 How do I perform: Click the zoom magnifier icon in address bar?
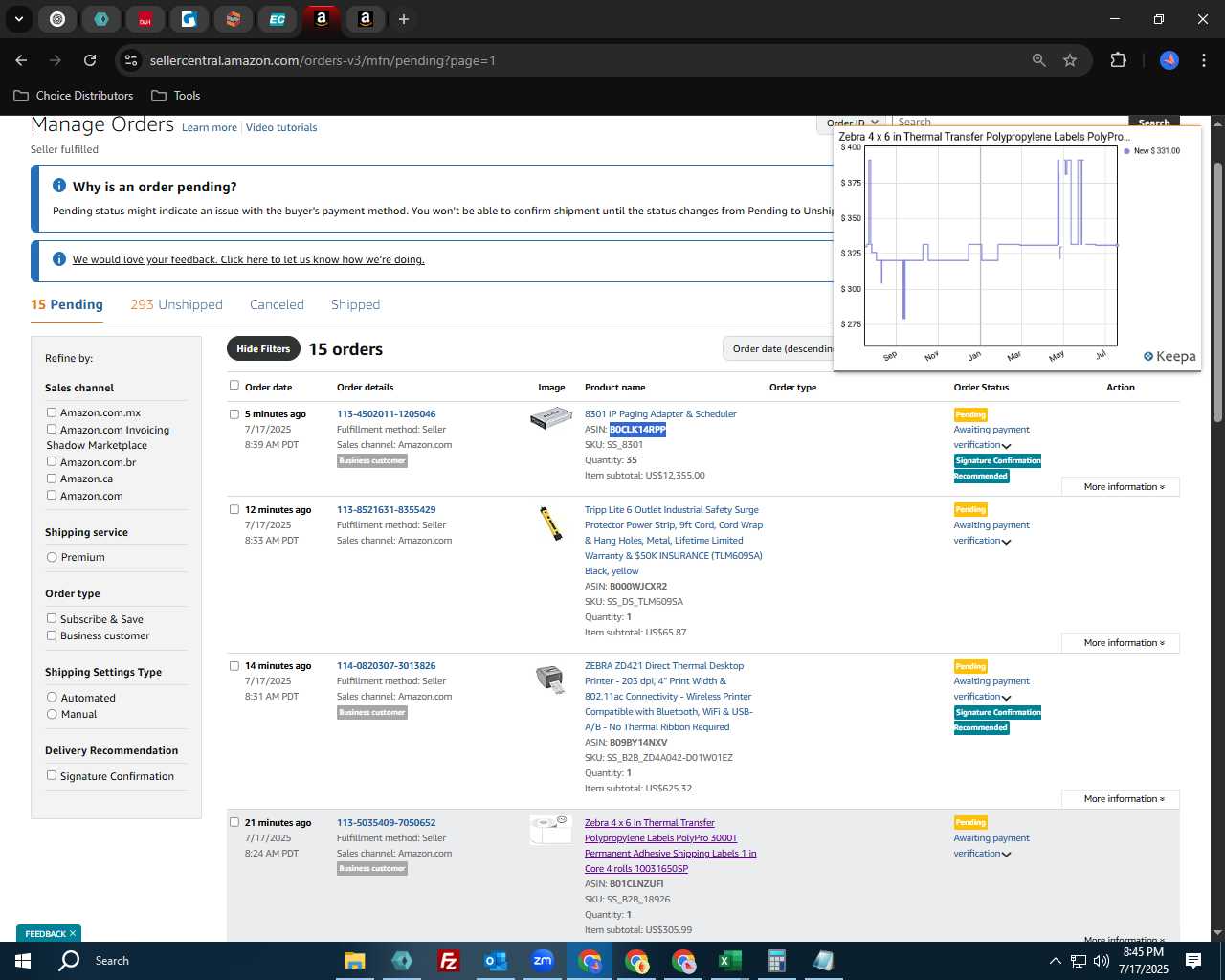(x=1039, y=60)
